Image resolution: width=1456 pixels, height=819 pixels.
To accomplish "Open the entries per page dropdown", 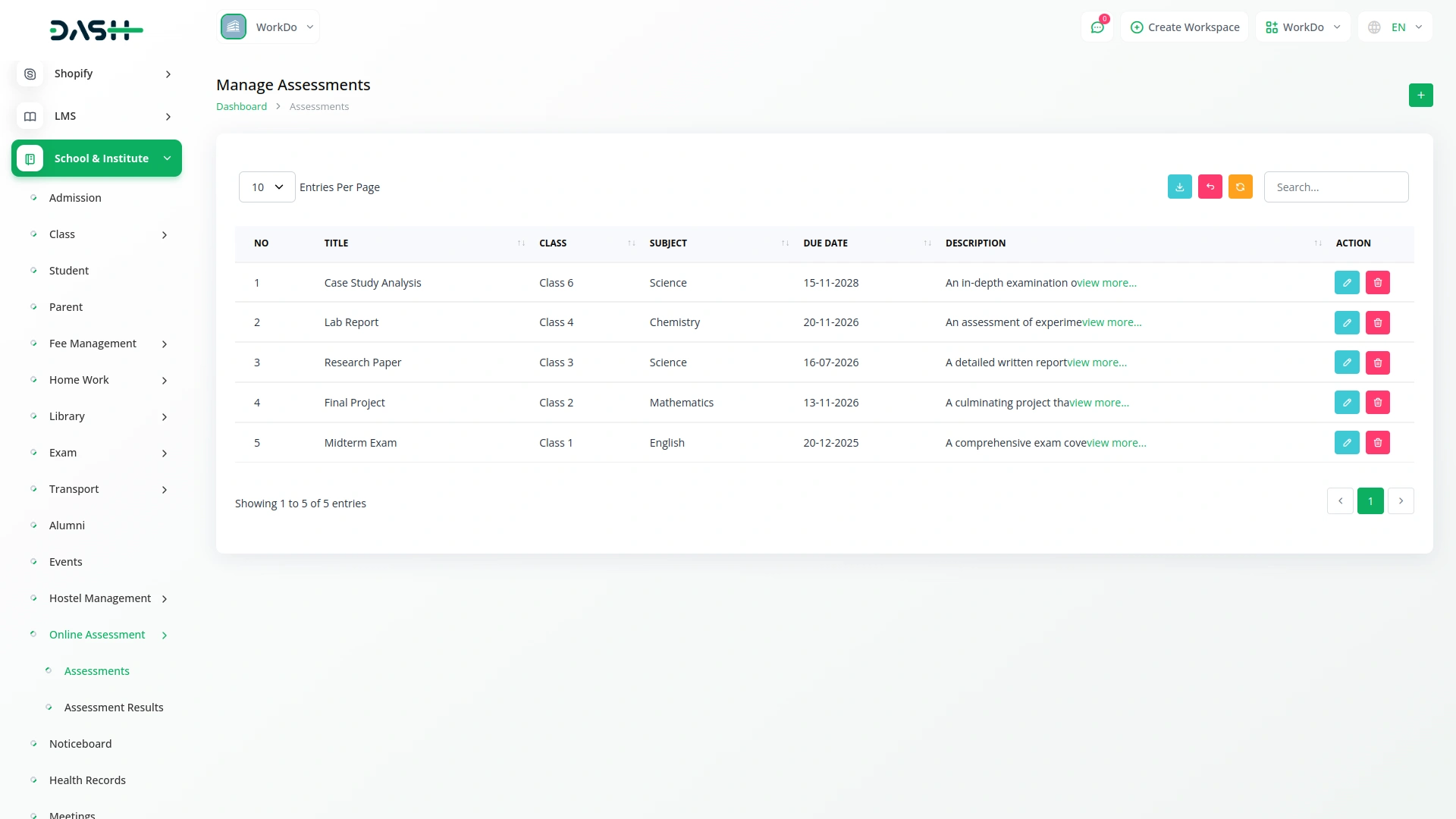I will click(267, 187).
